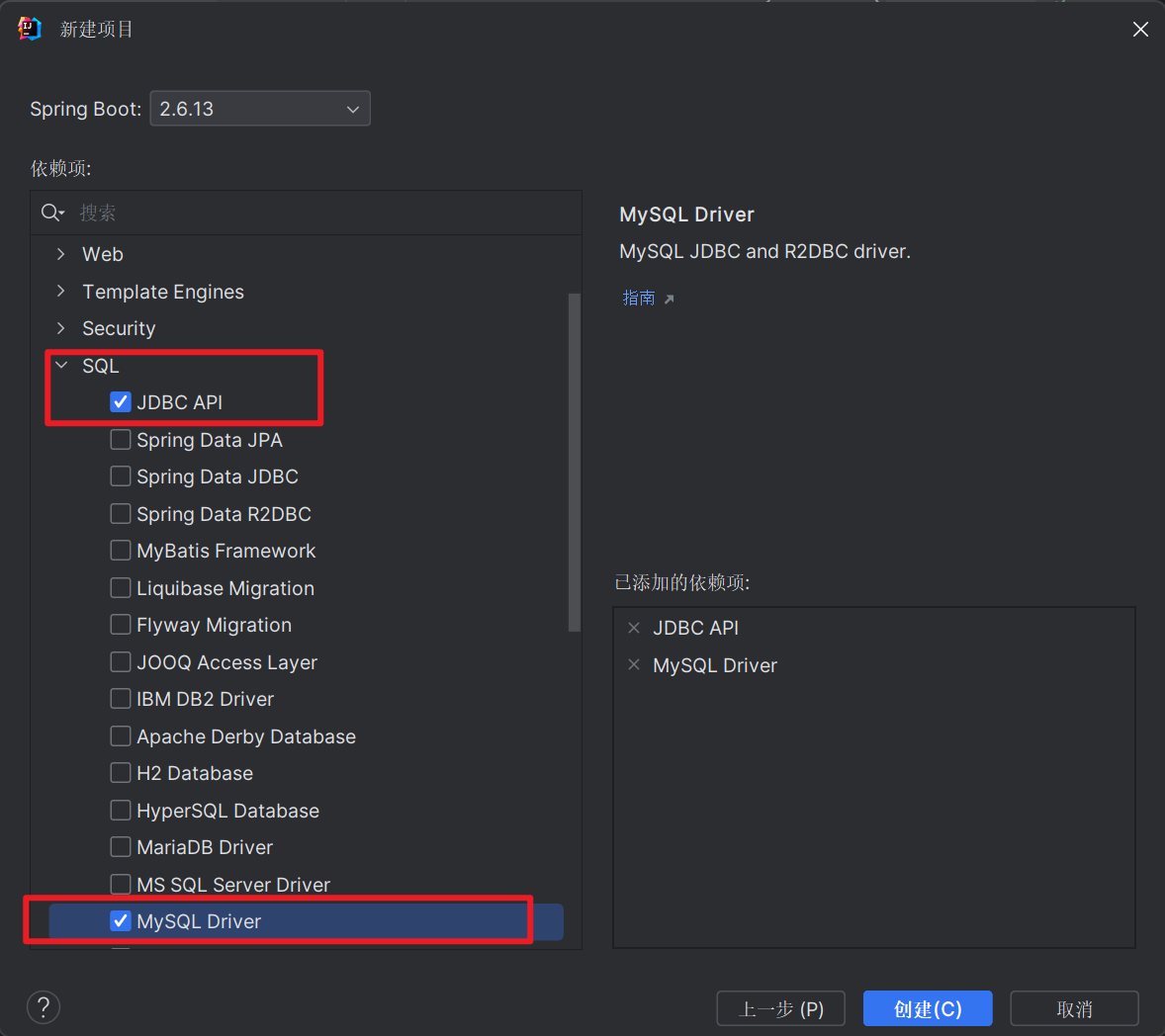Click the search magnifier icon in dependencies
The width and height of the screenshot is (1165, 1036).
(x=51, y=213)
